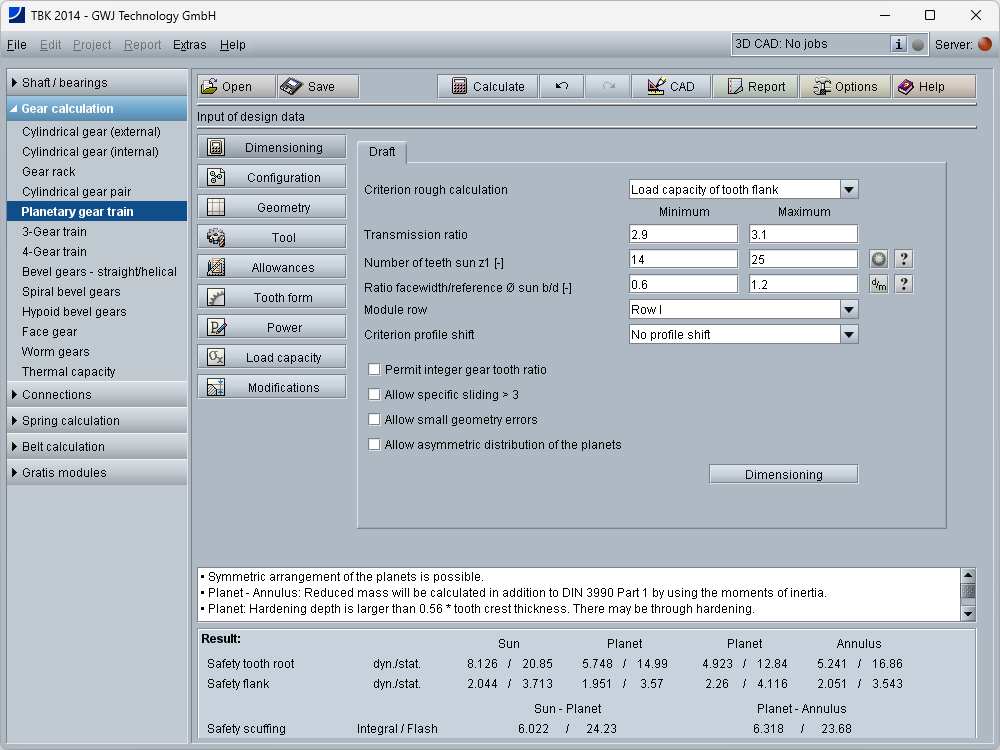Click the 3D CAD jobs info icon
This screenshot has height=750, width=1000.
(x=898, y=44)
